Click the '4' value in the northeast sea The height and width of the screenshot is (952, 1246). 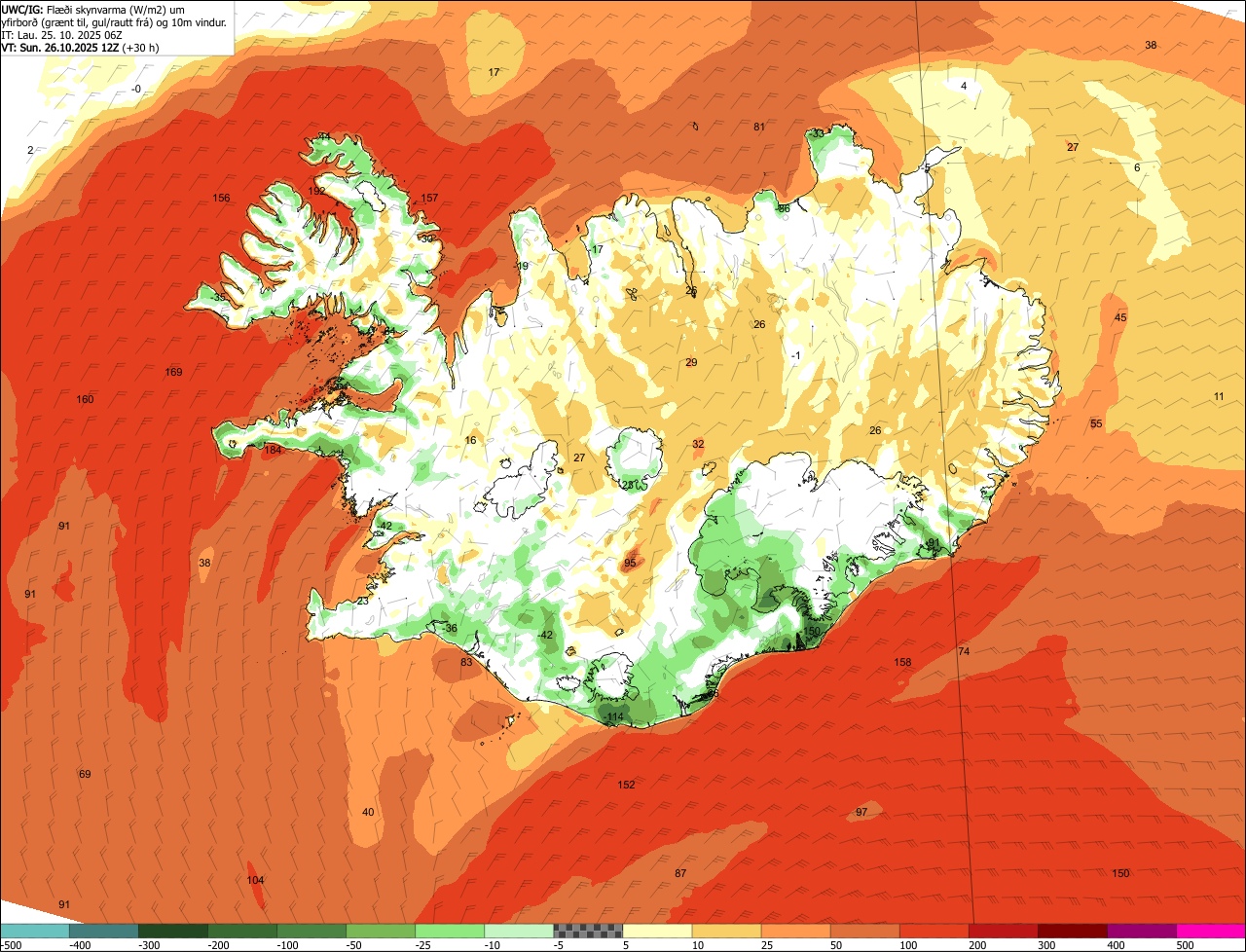coord(964,87)
